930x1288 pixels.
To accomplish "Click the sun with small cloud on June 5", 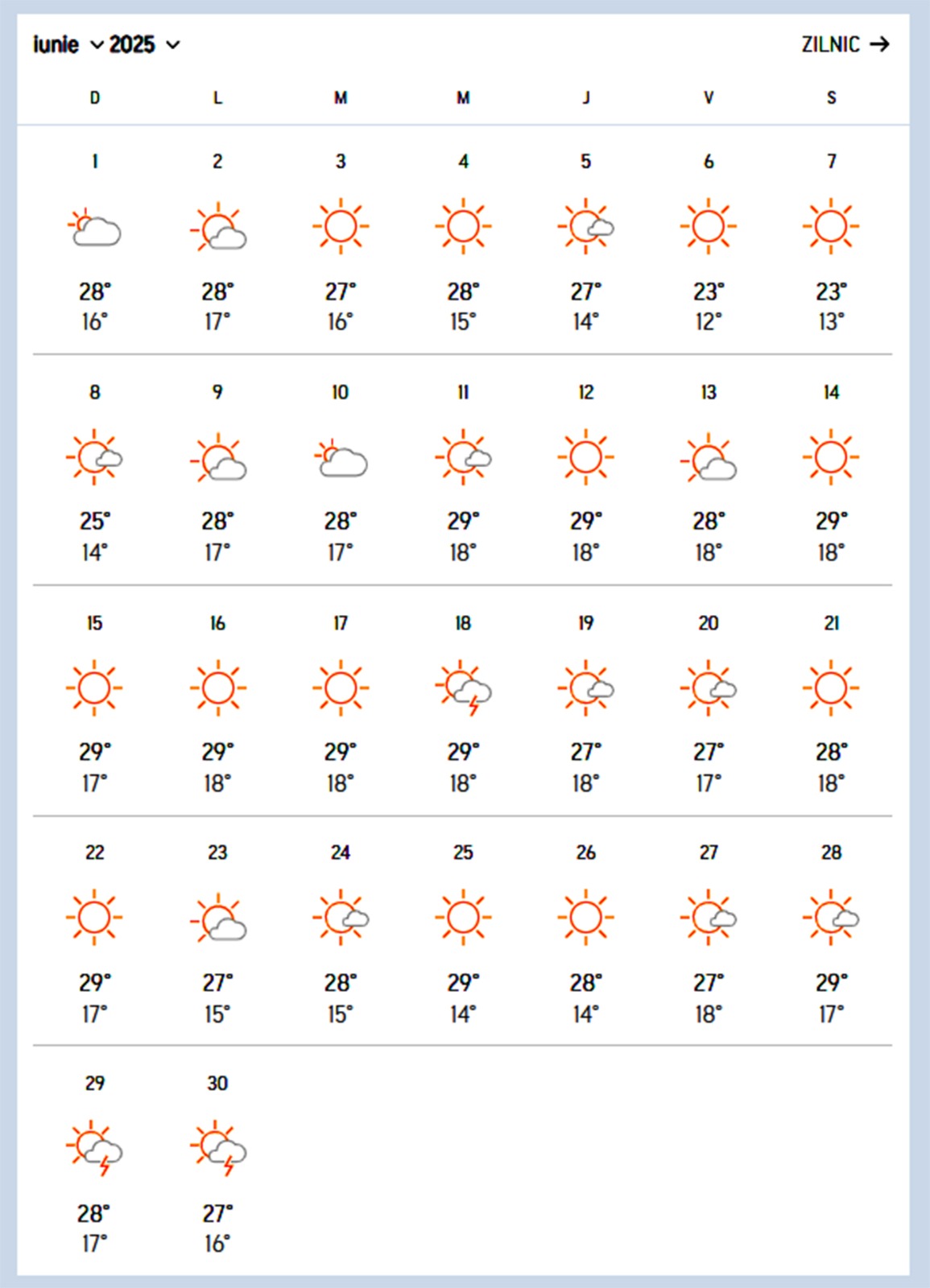I will pyautogui.click(x=586, y=226).
